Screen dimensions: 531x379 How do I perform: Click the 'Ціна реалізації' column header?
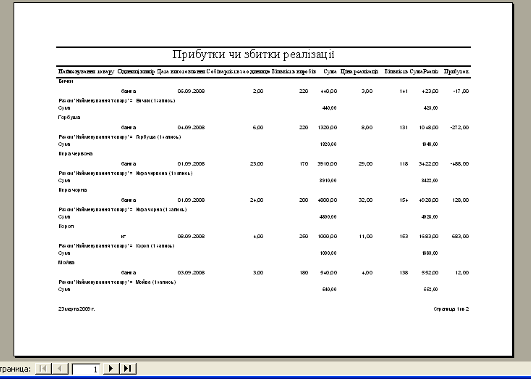pyautogui.click(x=359, y=71)
